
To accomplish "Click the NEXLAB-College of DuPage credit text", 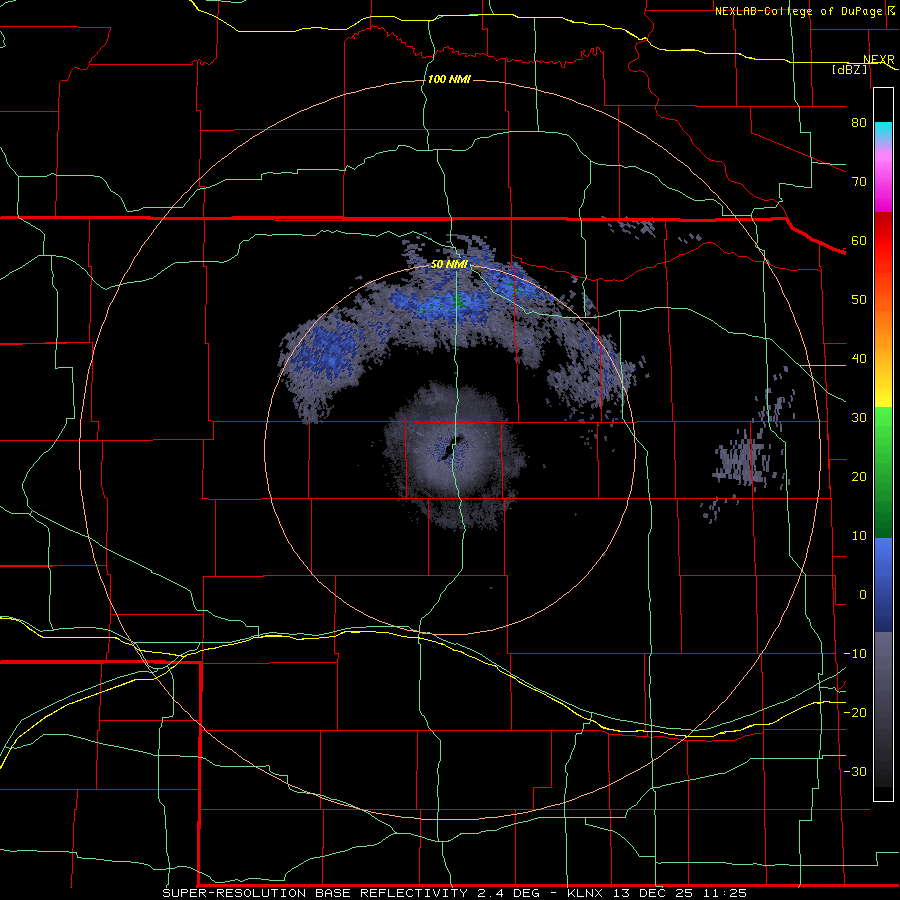I will [801, 11].
